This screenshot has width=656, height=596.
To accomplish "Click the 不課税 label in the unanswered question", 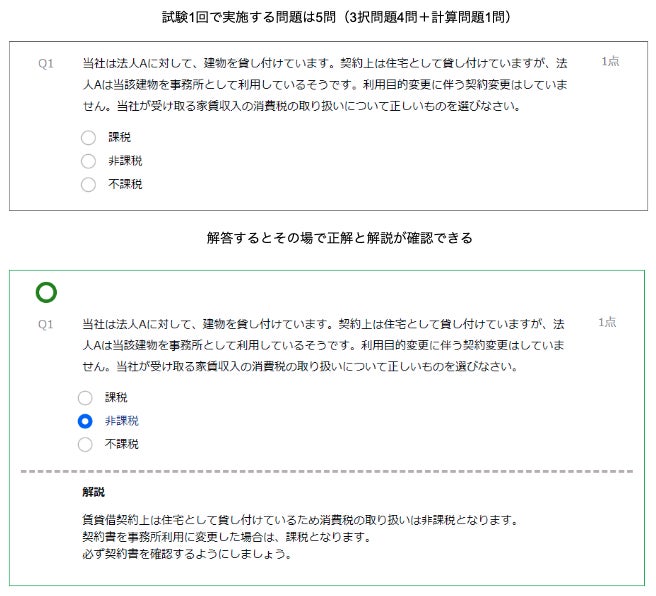I will click(x=126, y=184).
